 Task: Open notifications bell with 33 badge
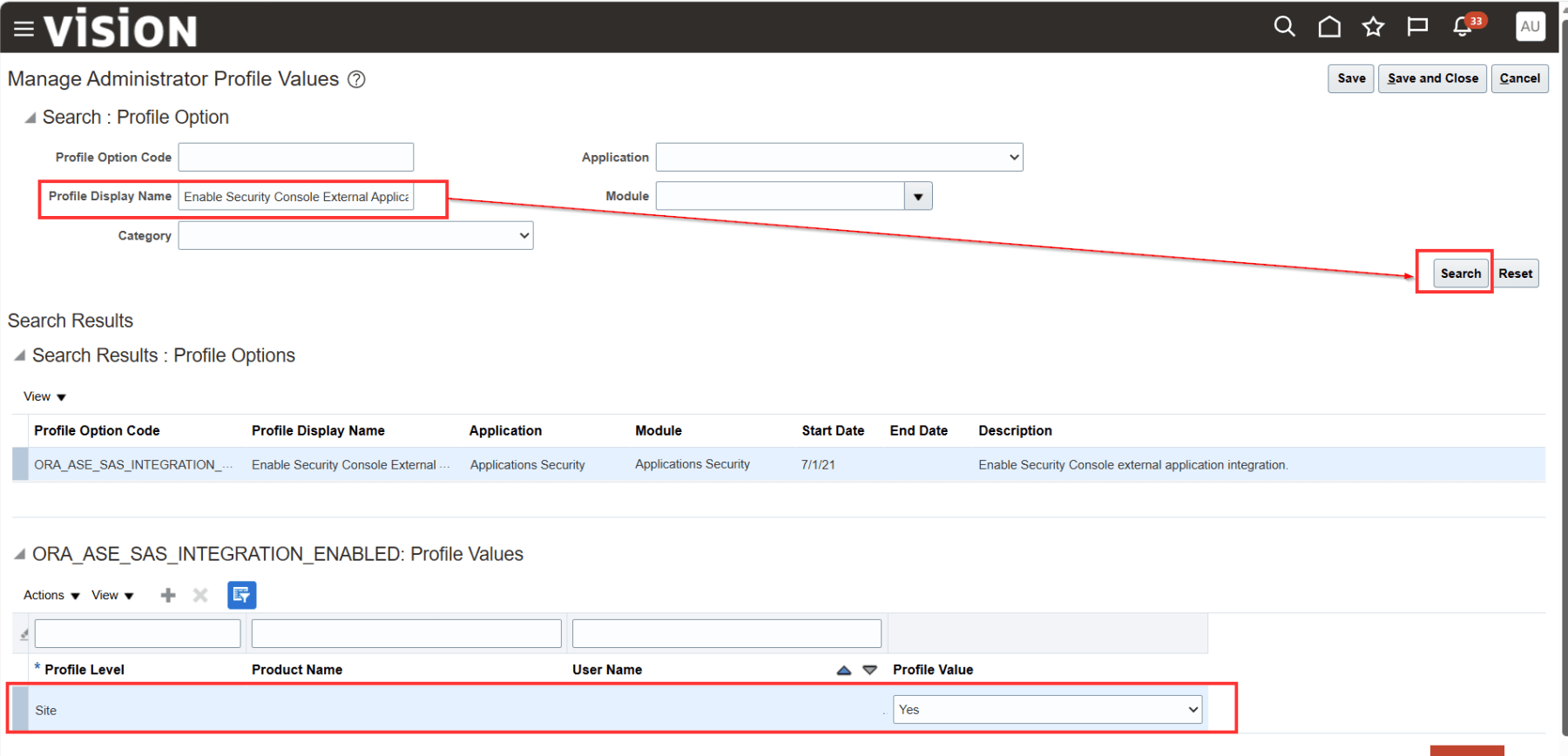click(x=1463, y=27)
